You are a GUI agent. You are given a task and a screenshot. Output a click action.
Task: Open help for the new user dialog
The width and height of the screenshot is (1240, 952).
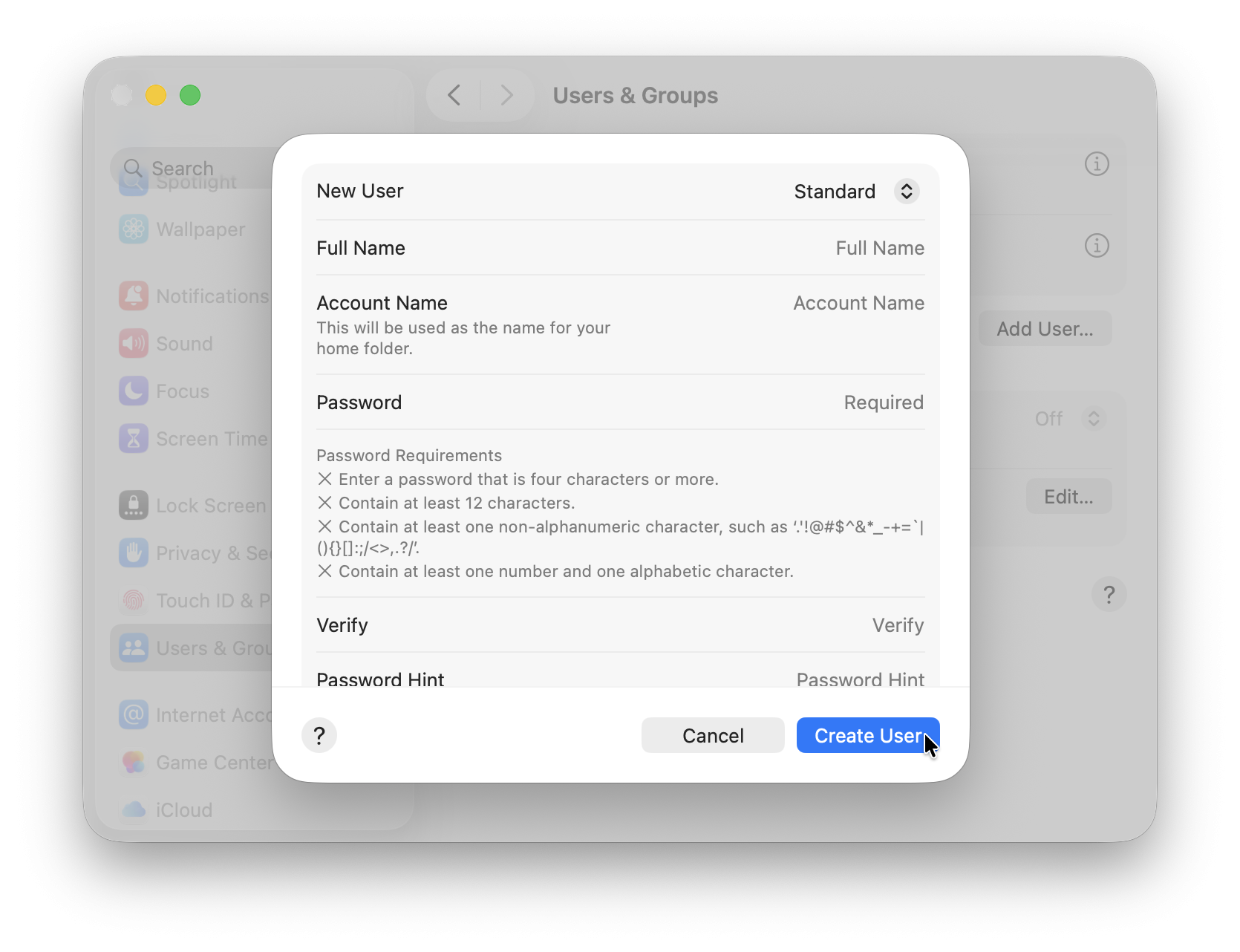pos(319,735)
